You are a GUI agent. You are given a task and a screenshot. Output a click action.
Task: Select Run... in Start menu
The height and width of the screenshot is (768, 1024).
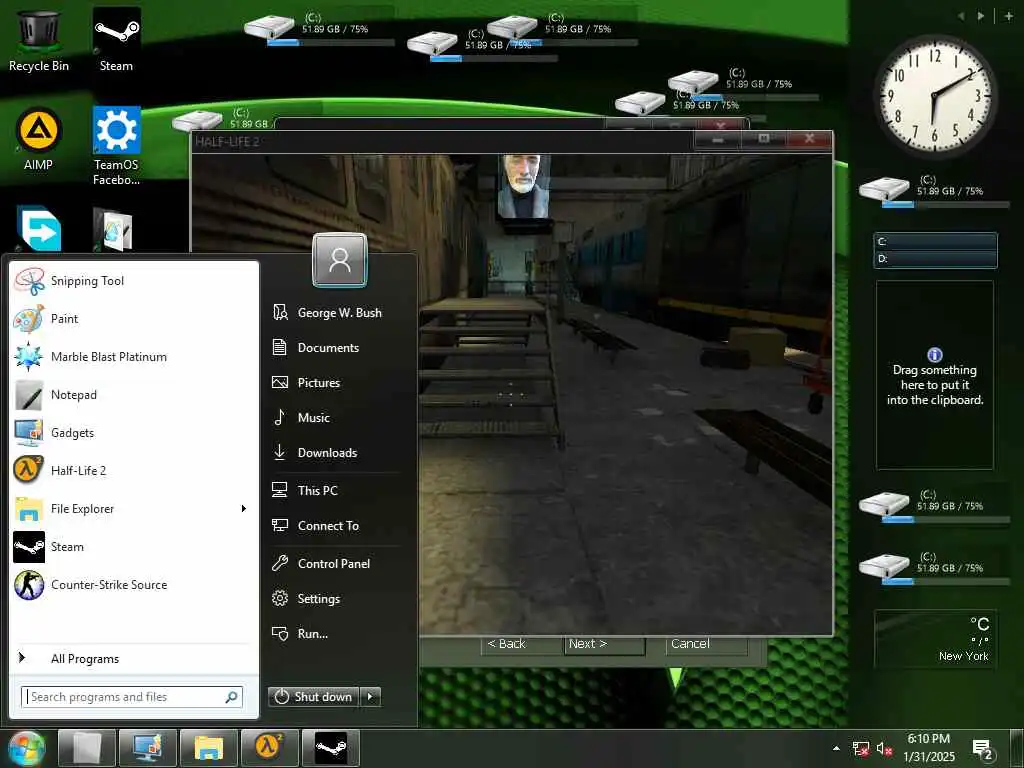coord(334,633)
